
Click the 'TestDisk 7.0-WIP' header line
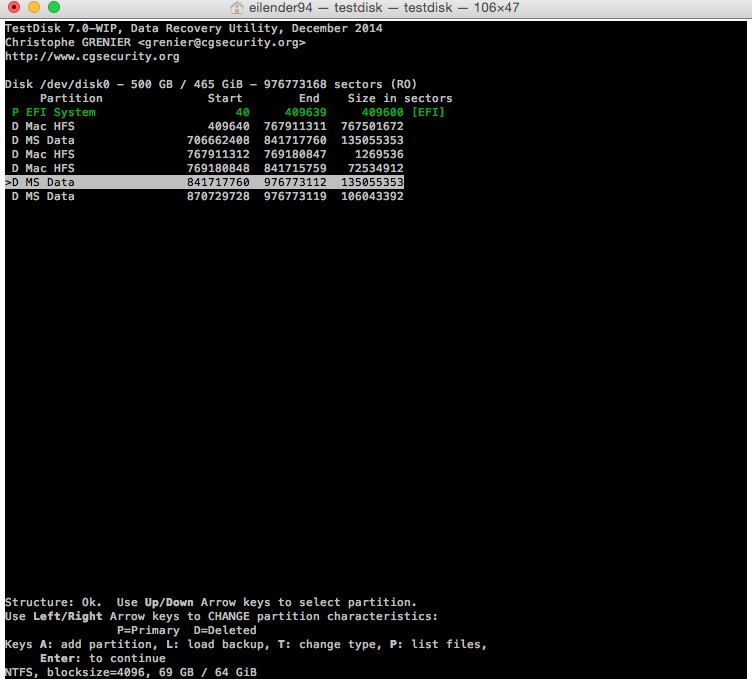pyautogui.click(x=194, y=28)
